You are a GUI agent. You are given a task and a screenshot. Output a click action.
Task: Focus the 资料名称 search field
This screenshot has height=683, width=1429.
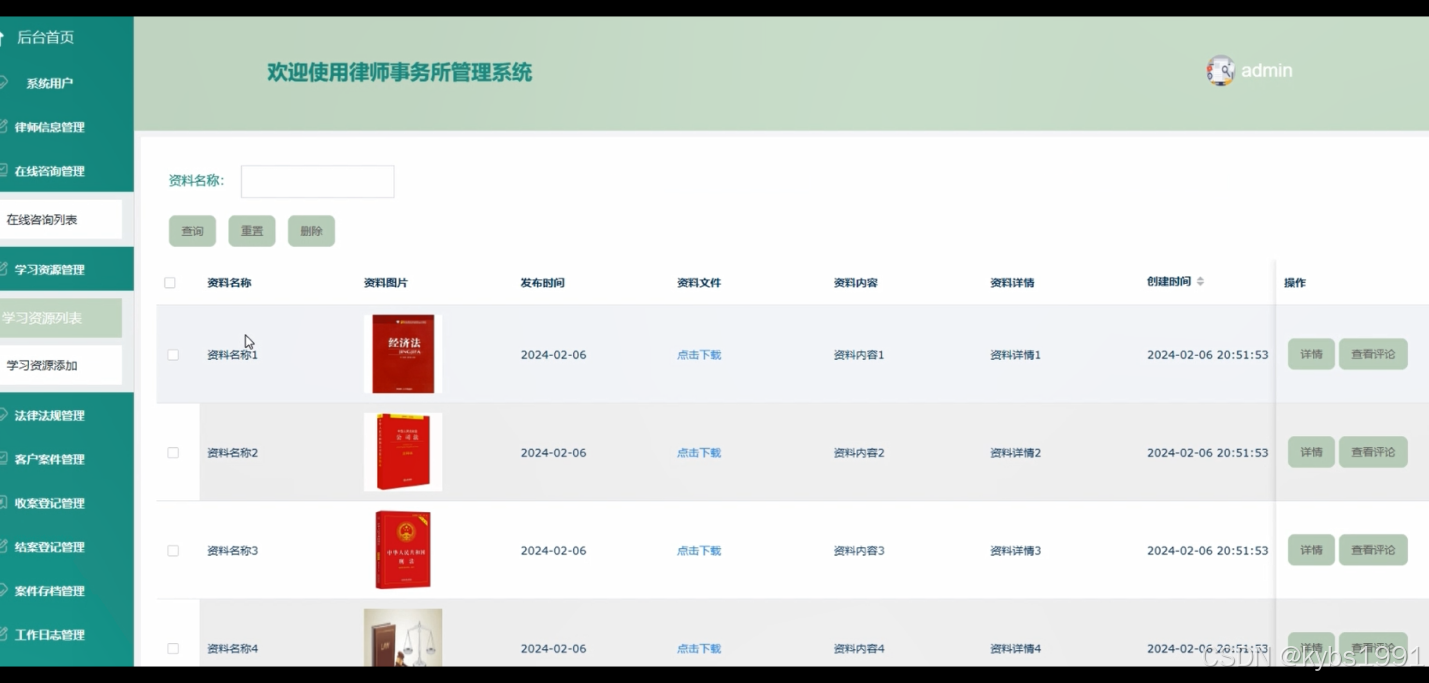coord(317,181)
